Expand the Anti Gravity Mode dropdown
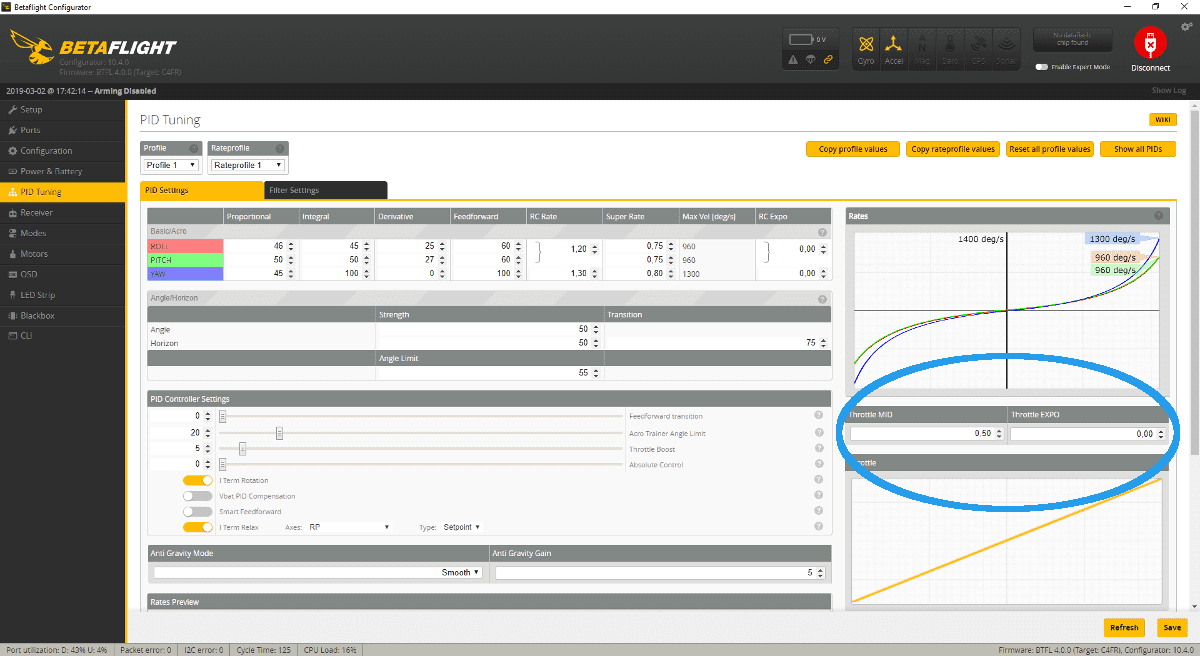This screenshot has width=1200, height=656. click(x=317, y=573)
